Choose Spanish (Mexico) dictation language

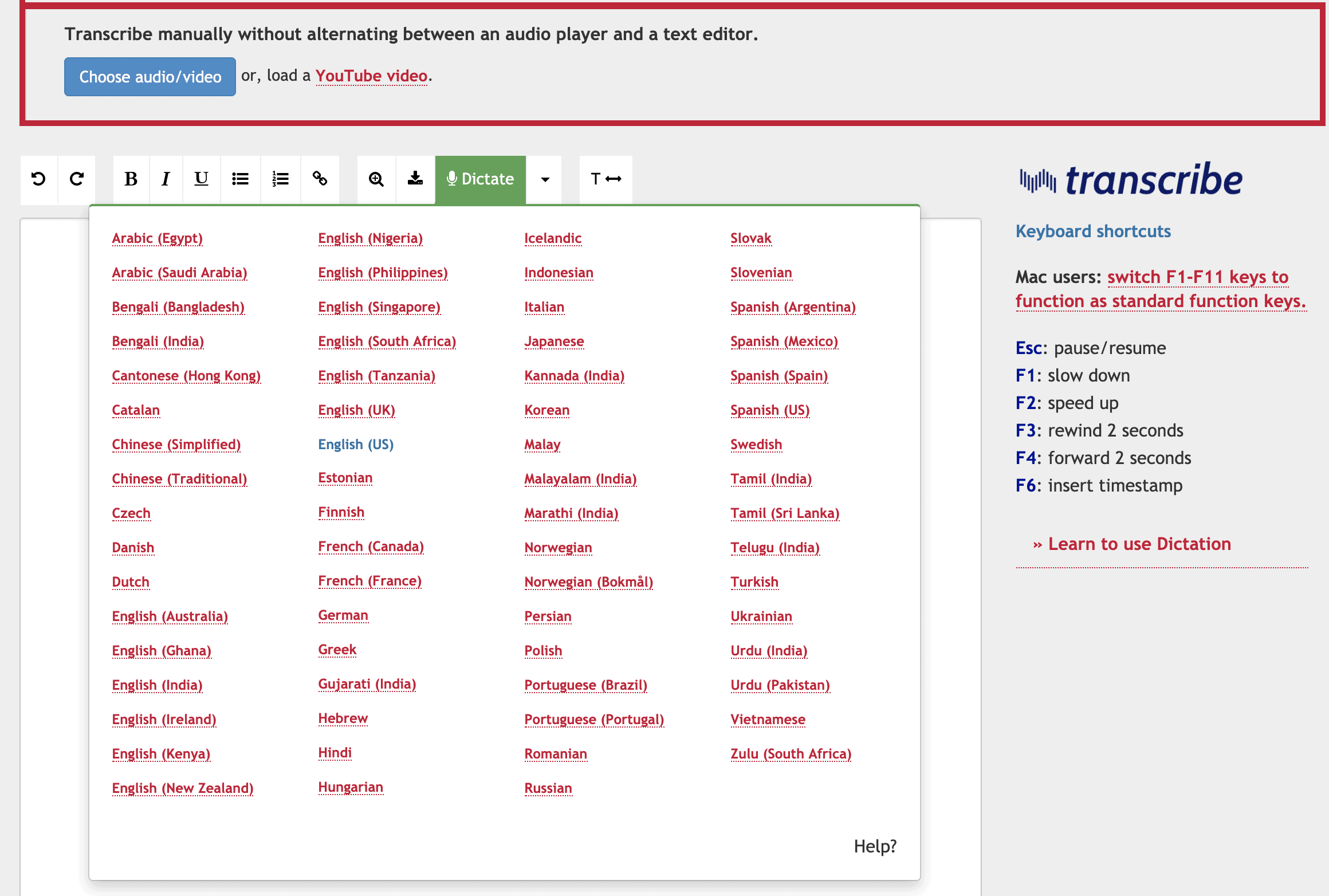[784, 341]
